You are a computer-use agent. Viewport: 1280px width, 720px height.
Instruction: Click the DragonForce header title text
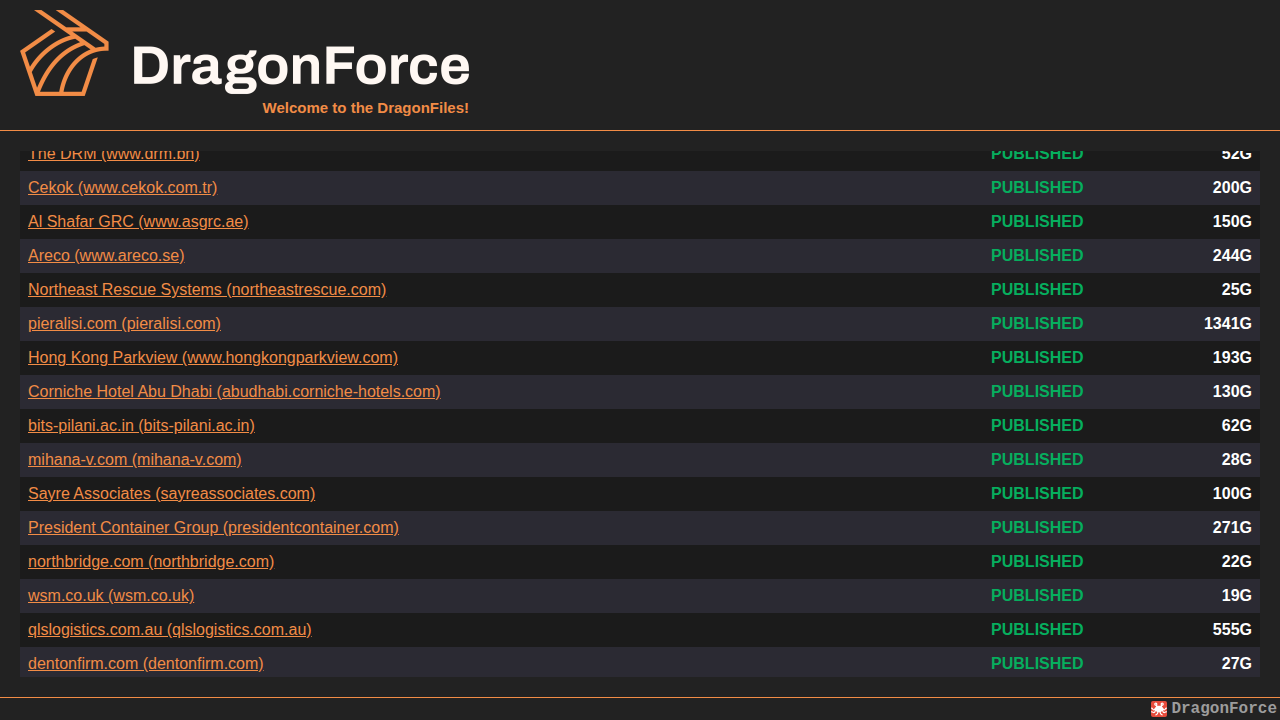[x=300, y=66]
